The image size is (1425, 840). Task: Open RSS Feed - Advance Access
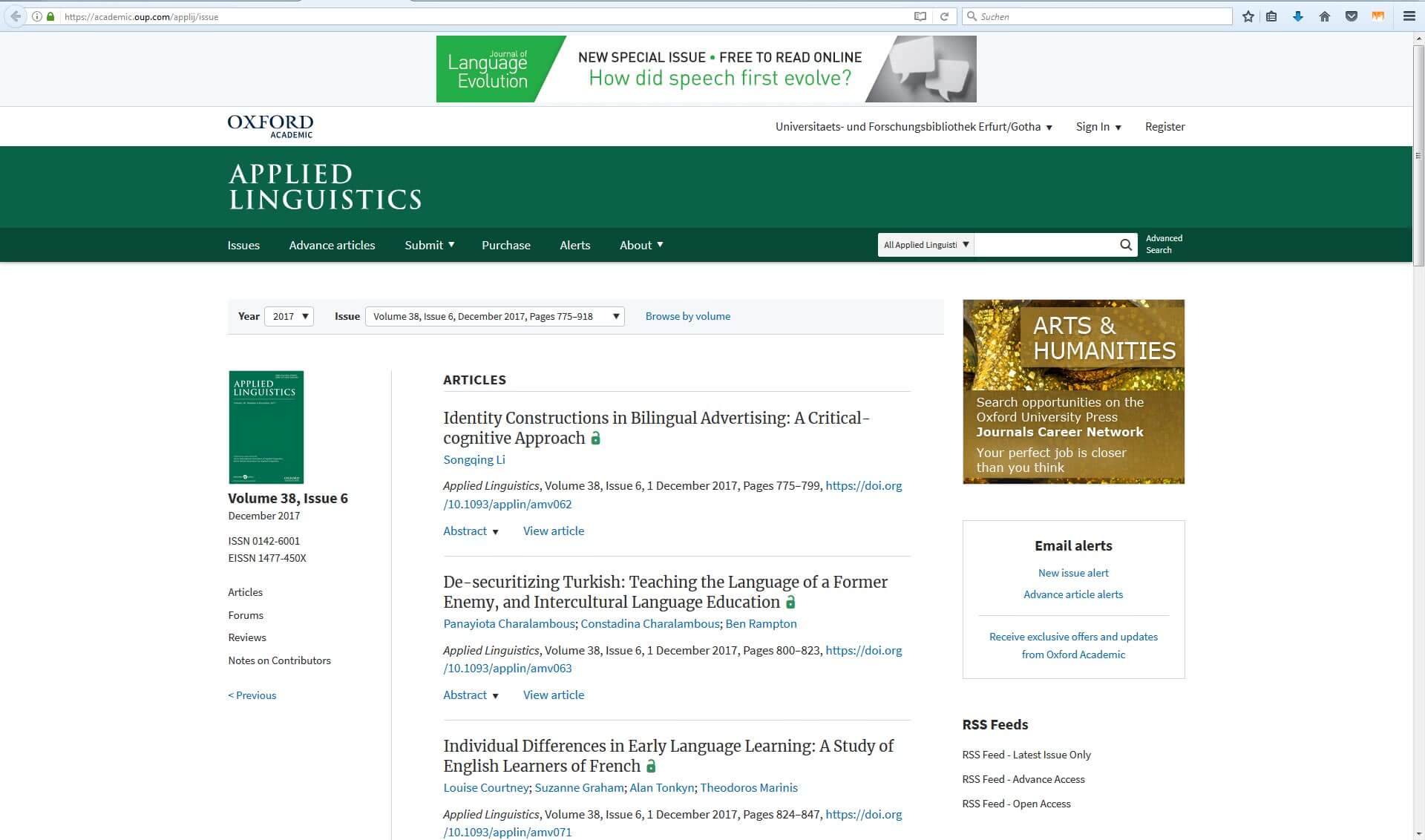1023,779
